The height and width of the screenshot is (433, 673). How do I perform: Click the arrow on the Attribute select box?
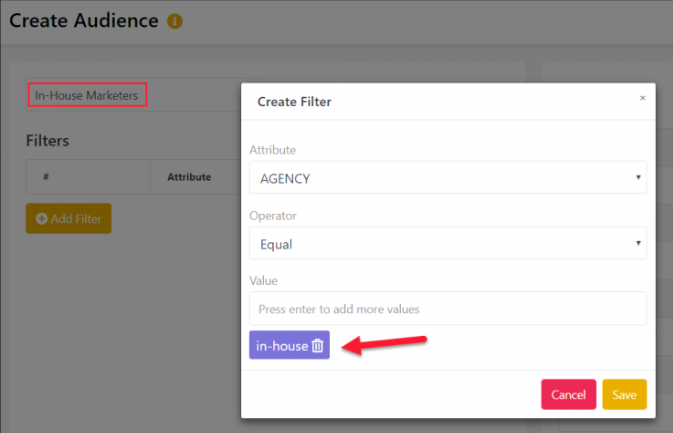[x=638, y=177]
